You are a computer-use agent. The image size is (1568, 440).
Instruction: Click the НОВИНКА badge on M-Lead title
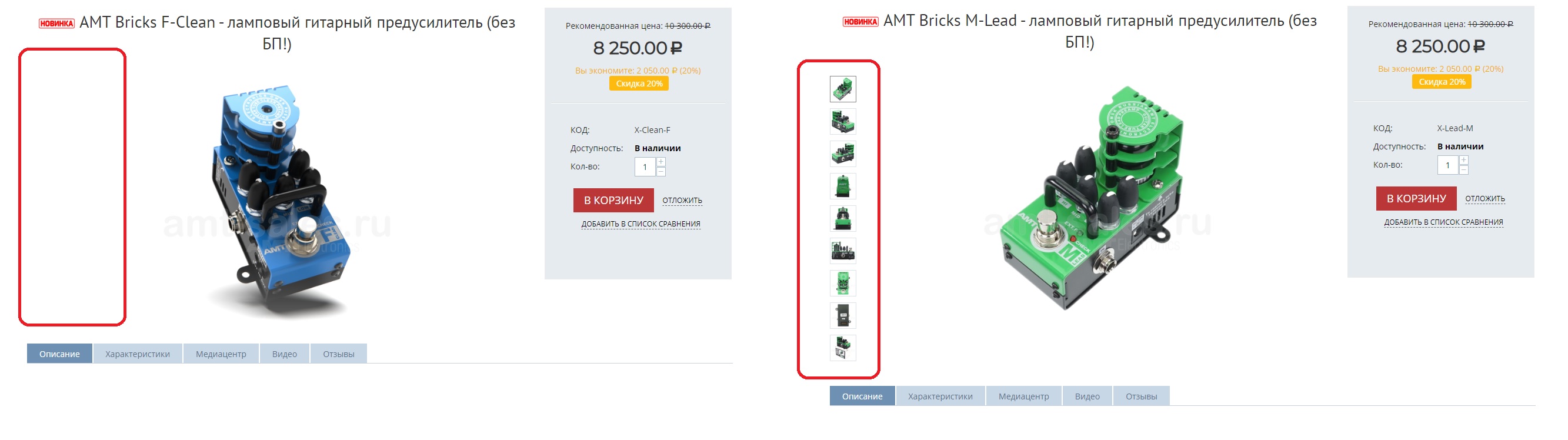(860, 22)
